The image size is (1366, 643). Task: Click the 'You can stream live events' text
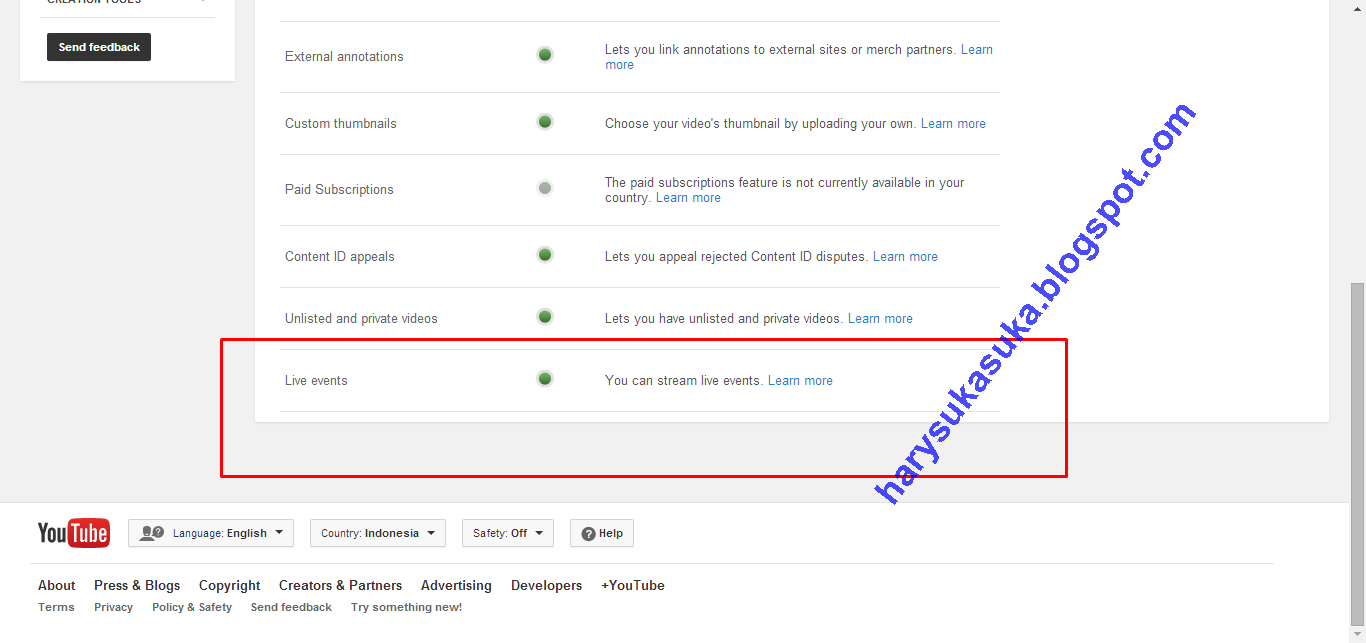[x=684, y=380]
